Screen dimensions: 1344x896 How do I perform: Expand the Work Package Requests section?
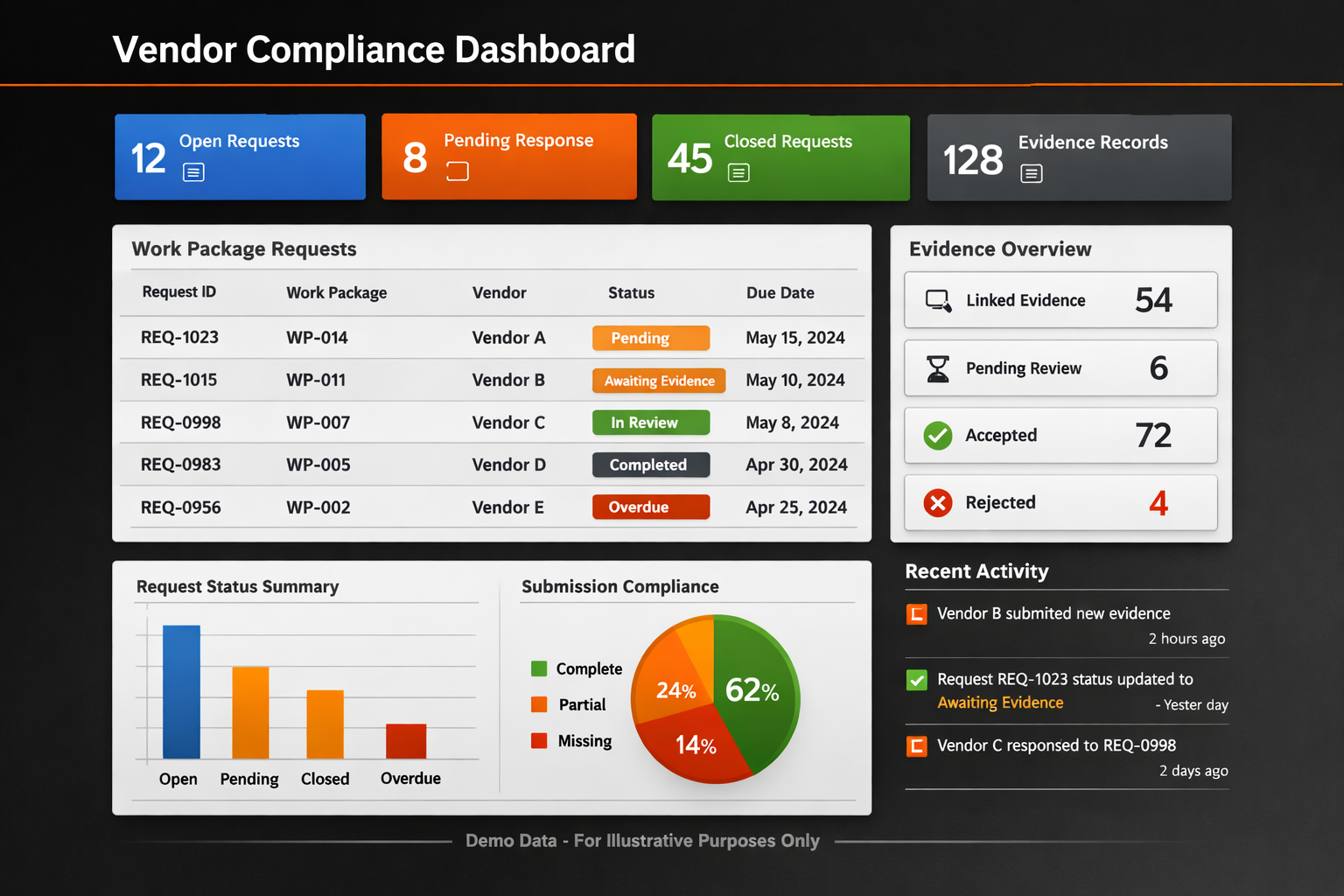(244, 248)
